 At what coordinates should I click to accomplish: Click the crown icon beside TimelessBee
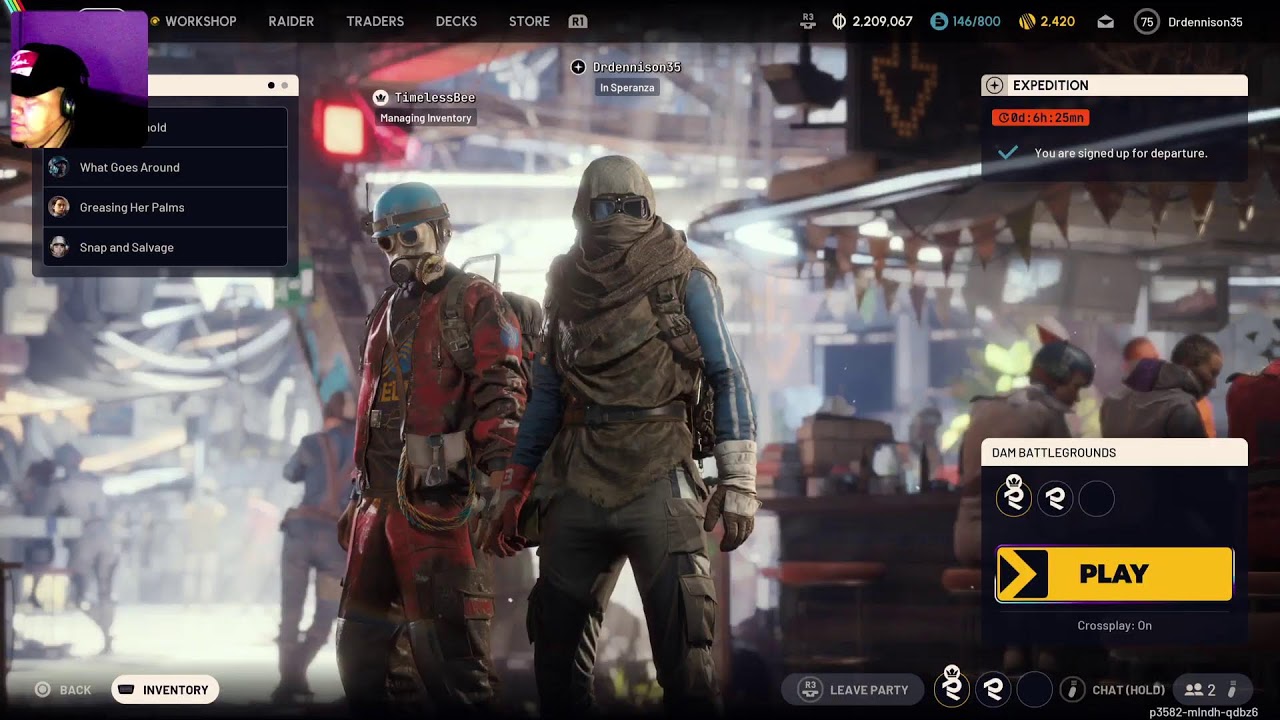click(x=380, y=97)
